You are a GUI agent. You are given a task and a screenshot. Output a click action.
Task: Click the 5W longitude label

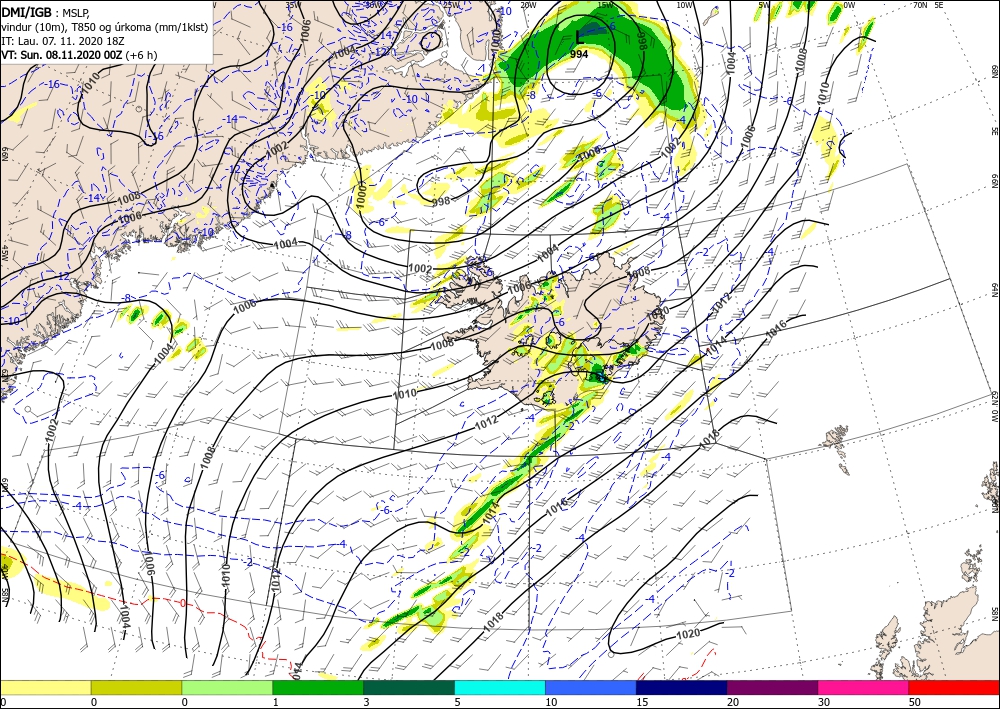point(765,5)
